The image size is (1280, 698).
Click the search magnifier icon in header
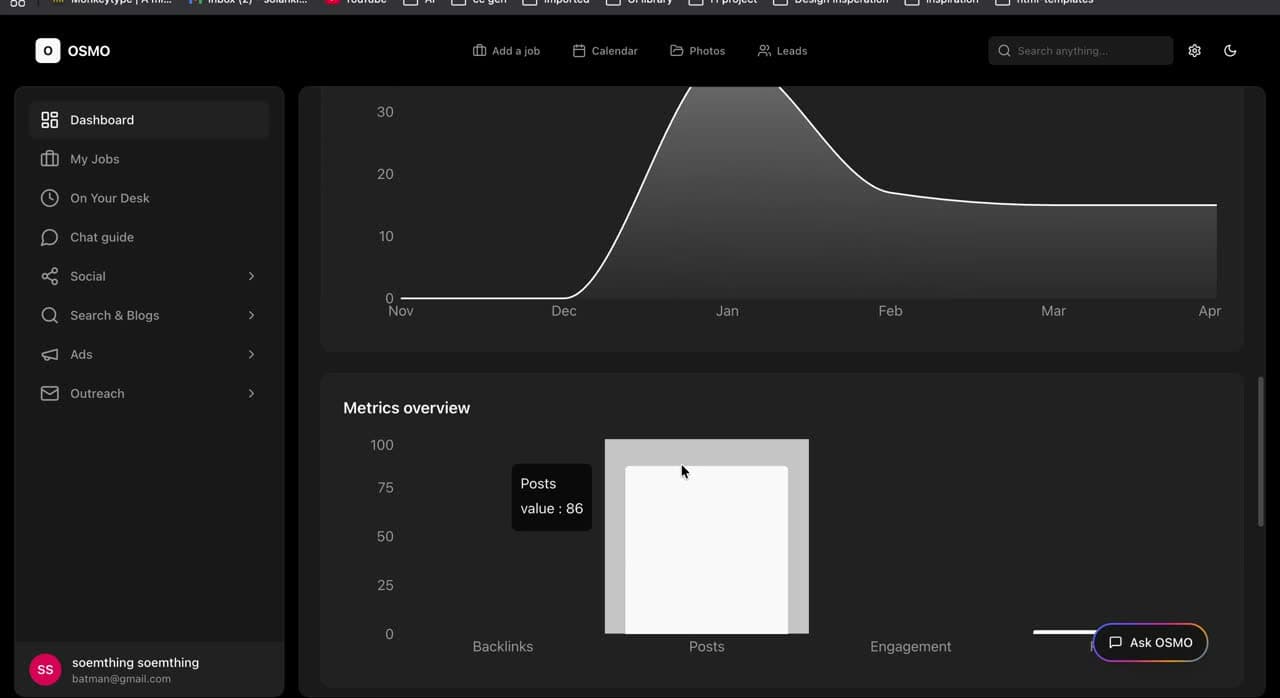(1004, 51)
